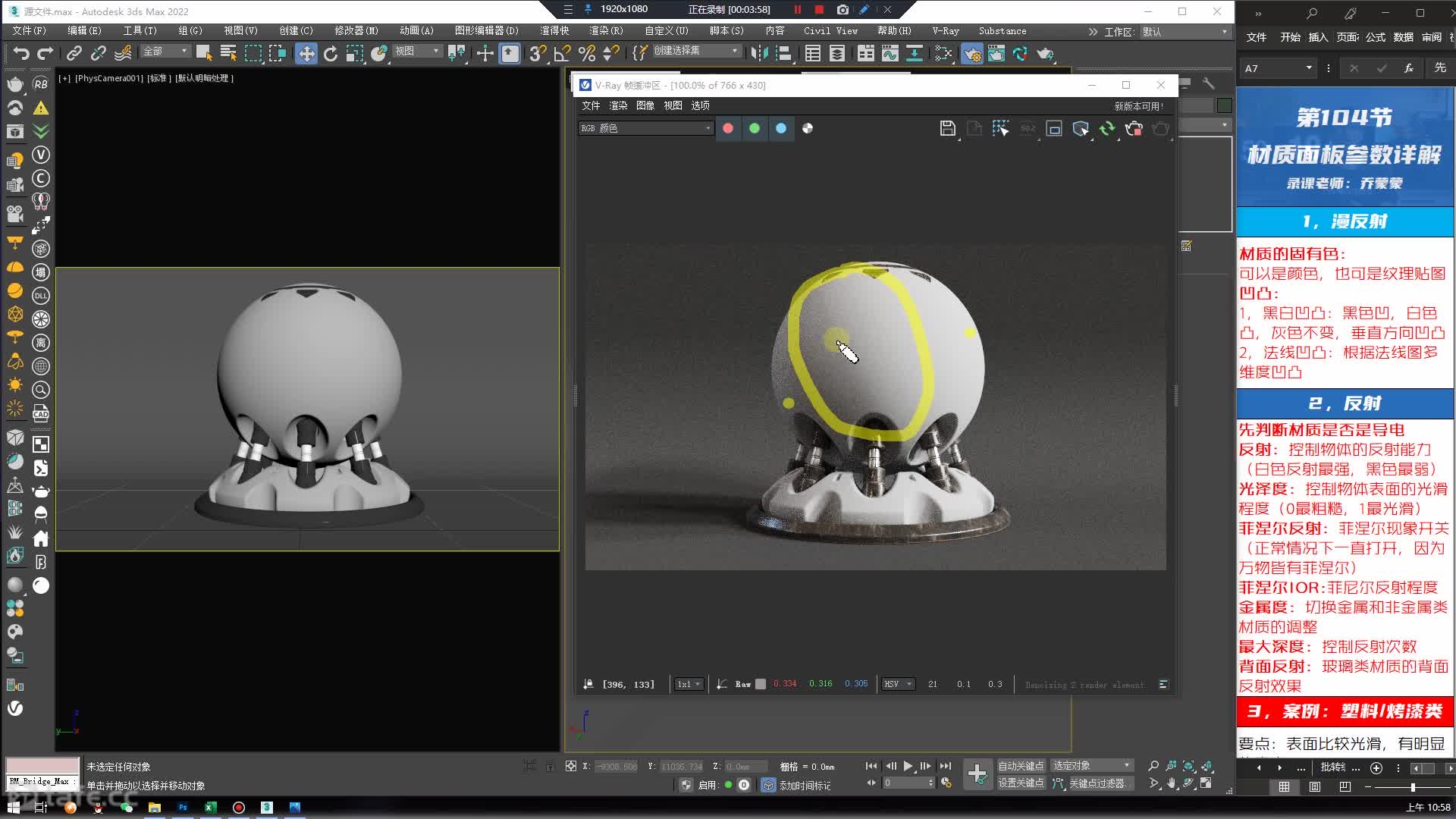Viewport: 1456px width, 819px height.
Task: Click the 添加时间标记 label
Action: coord(805,786)
